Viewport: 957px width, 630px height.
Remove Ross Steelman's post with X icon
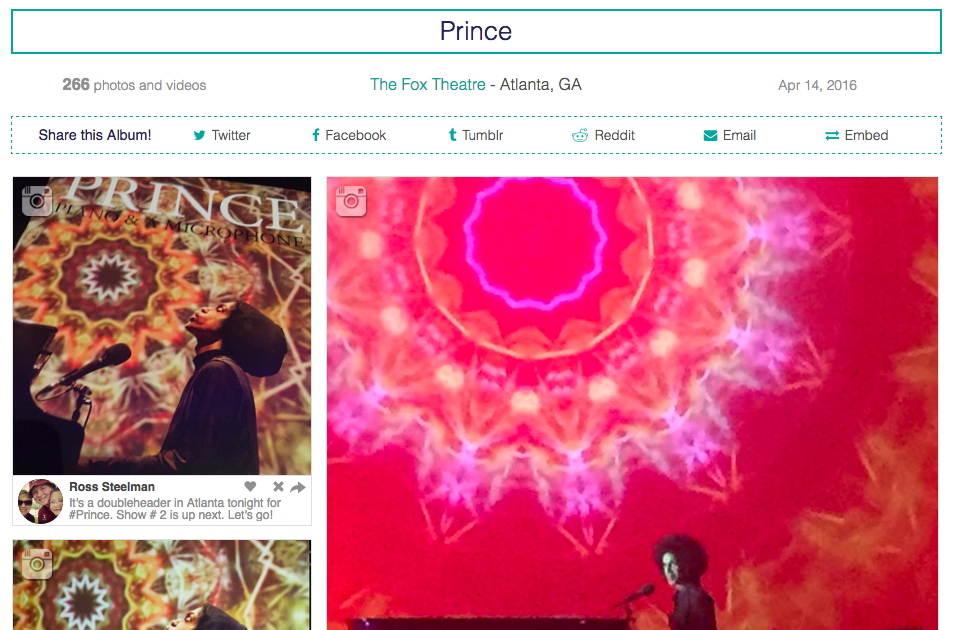(x=278, y=487)
